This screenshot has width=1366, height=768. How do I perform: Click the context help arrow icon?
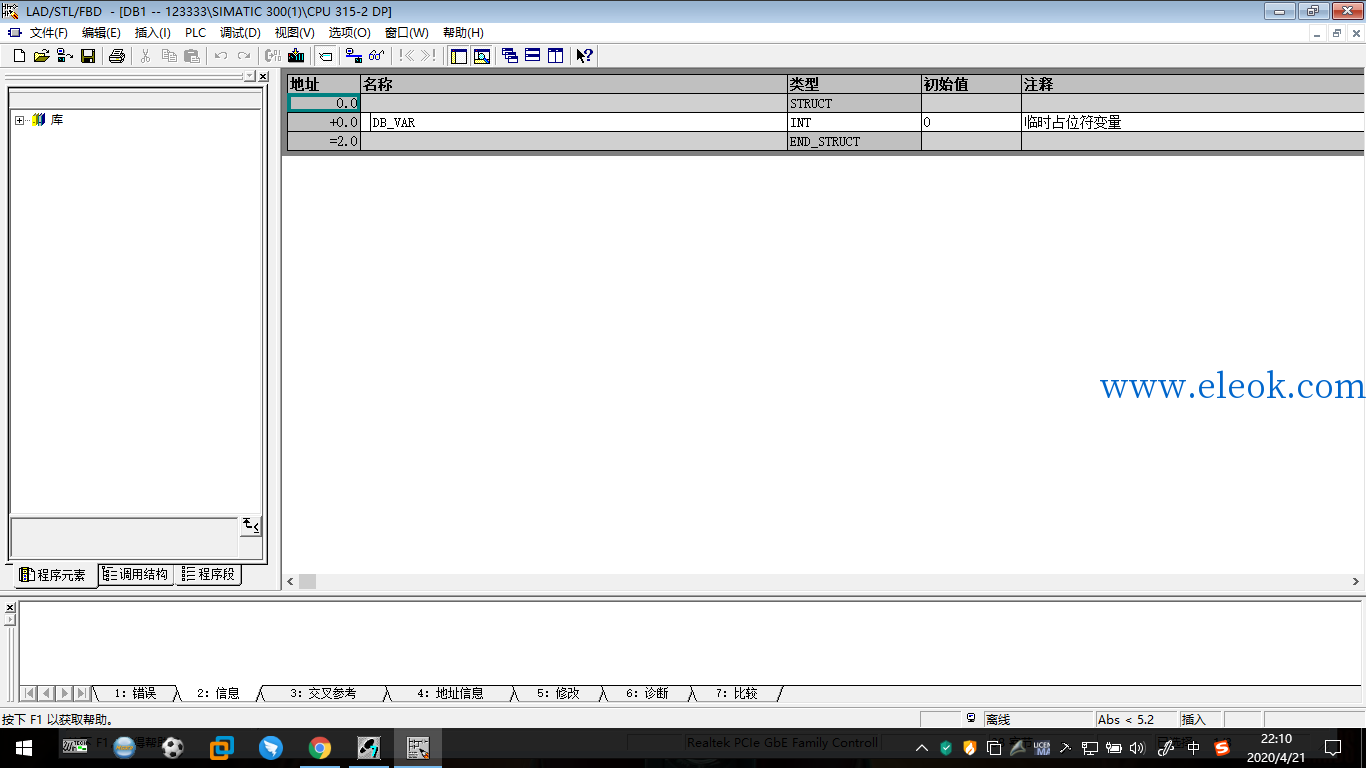click(585, 56)
